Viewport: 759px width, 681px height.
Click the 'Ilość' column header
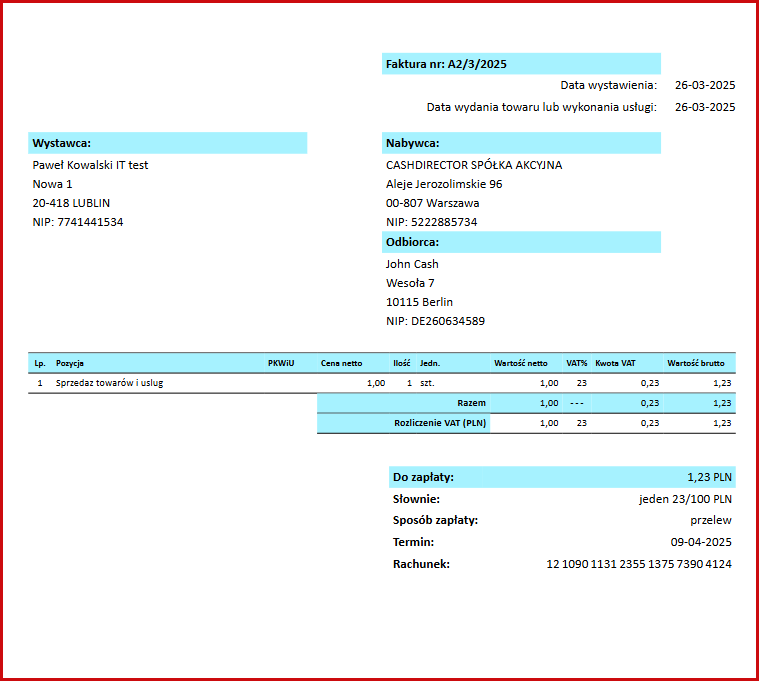[402, 363]
